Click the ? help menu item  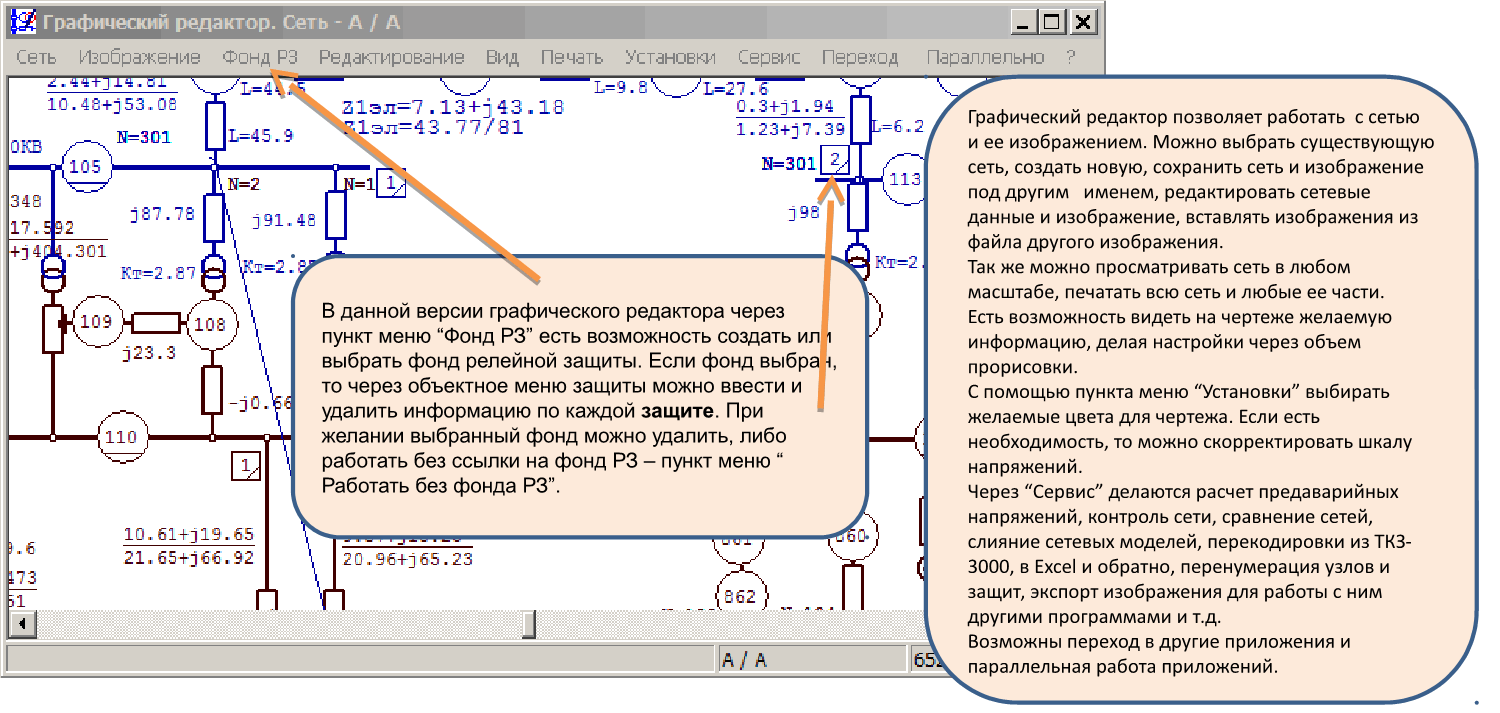tap(1070, 57)
